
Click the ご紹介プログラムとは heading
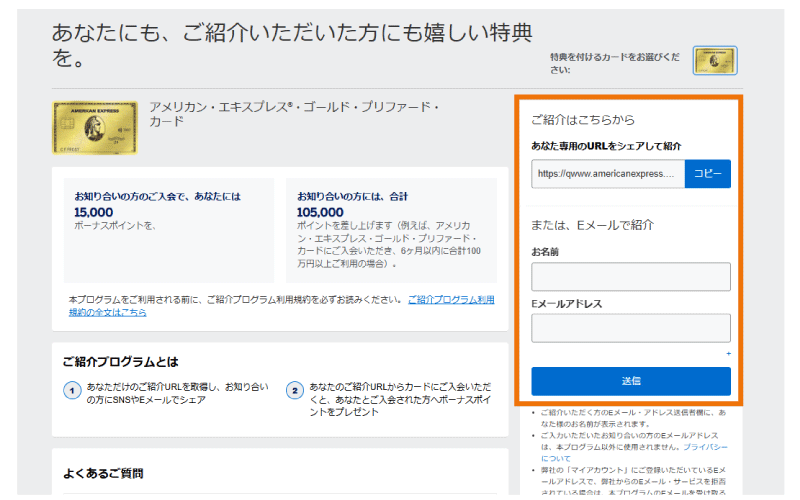(120, 362)
